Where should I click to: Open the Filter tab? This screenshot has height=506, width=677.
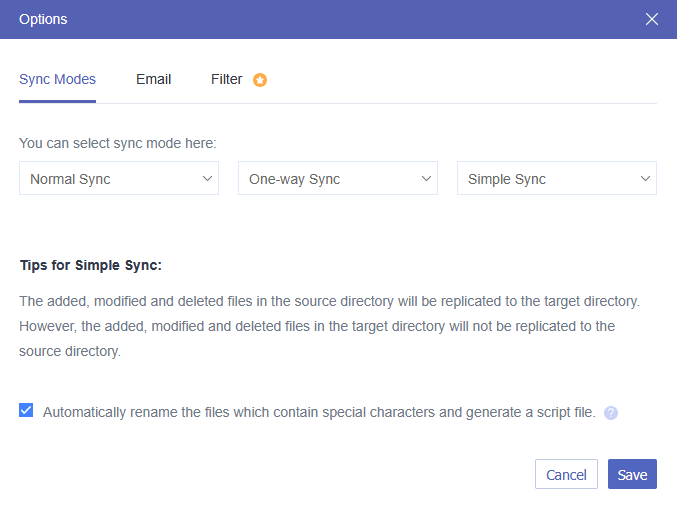(227, 79)
